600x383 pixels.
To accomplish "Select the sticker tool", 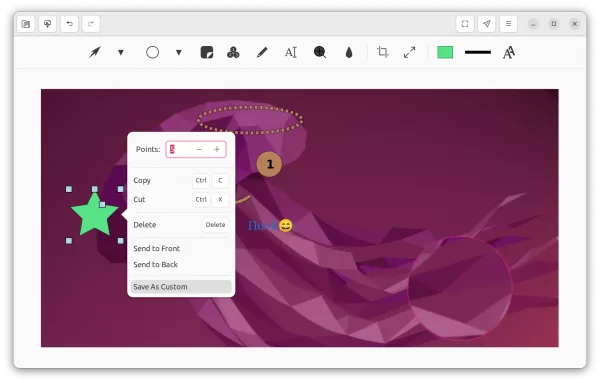I will pos(207,52).
